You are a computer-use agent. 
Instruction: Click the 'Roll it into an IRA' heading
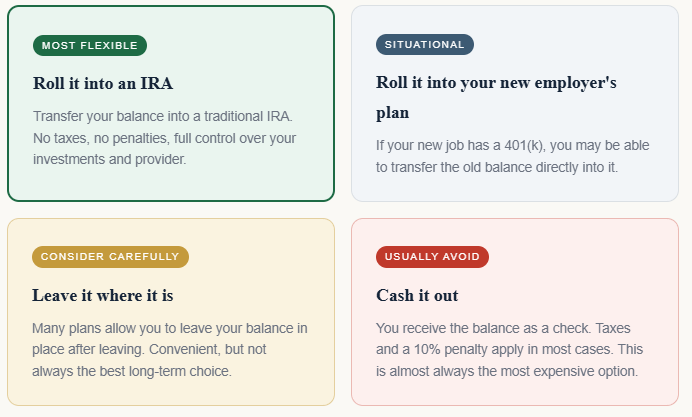click(103, 83)
